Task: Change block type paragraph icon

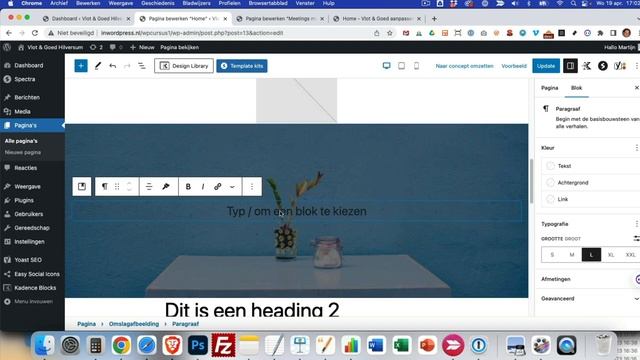Action: pos(104,187)
